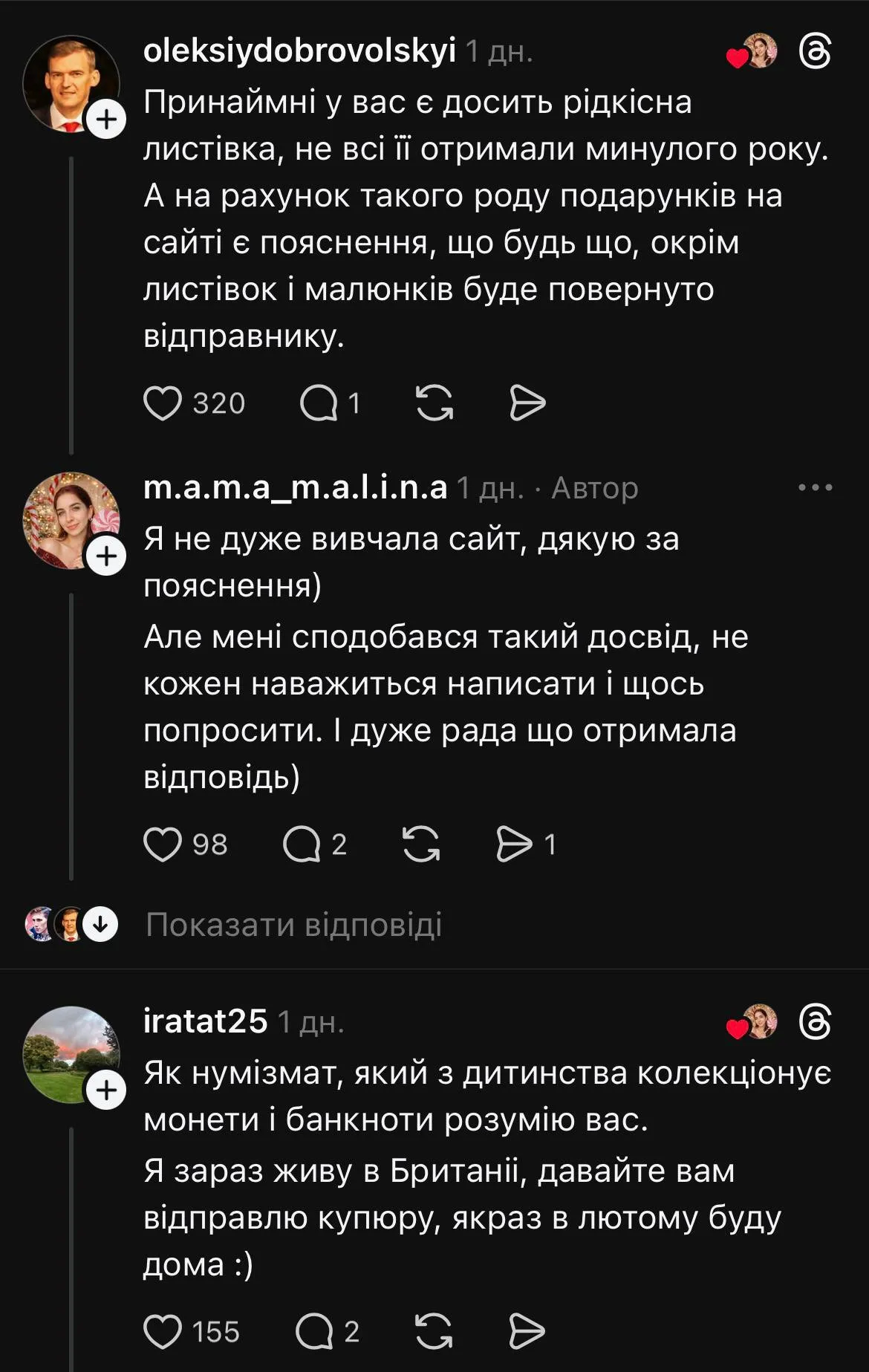
Task: Share oleksiydobrovolskyi's comment via send icon
Action: tap(527, 403)
